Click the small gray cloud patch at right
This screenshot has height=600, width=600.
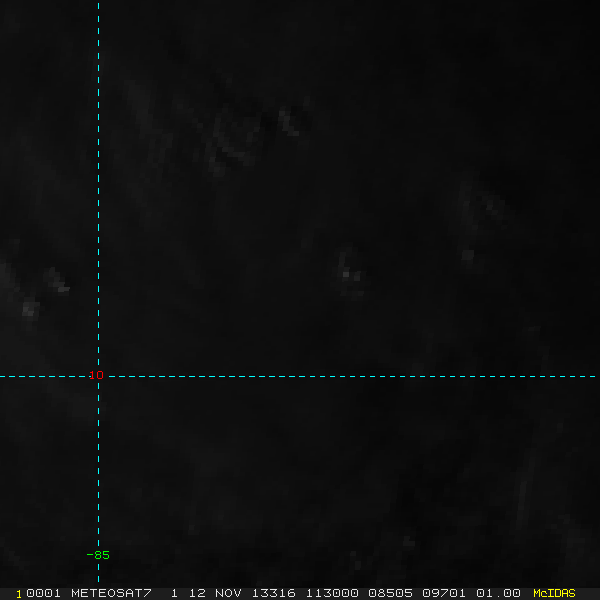pyautogui.click(x=468, y=254)
